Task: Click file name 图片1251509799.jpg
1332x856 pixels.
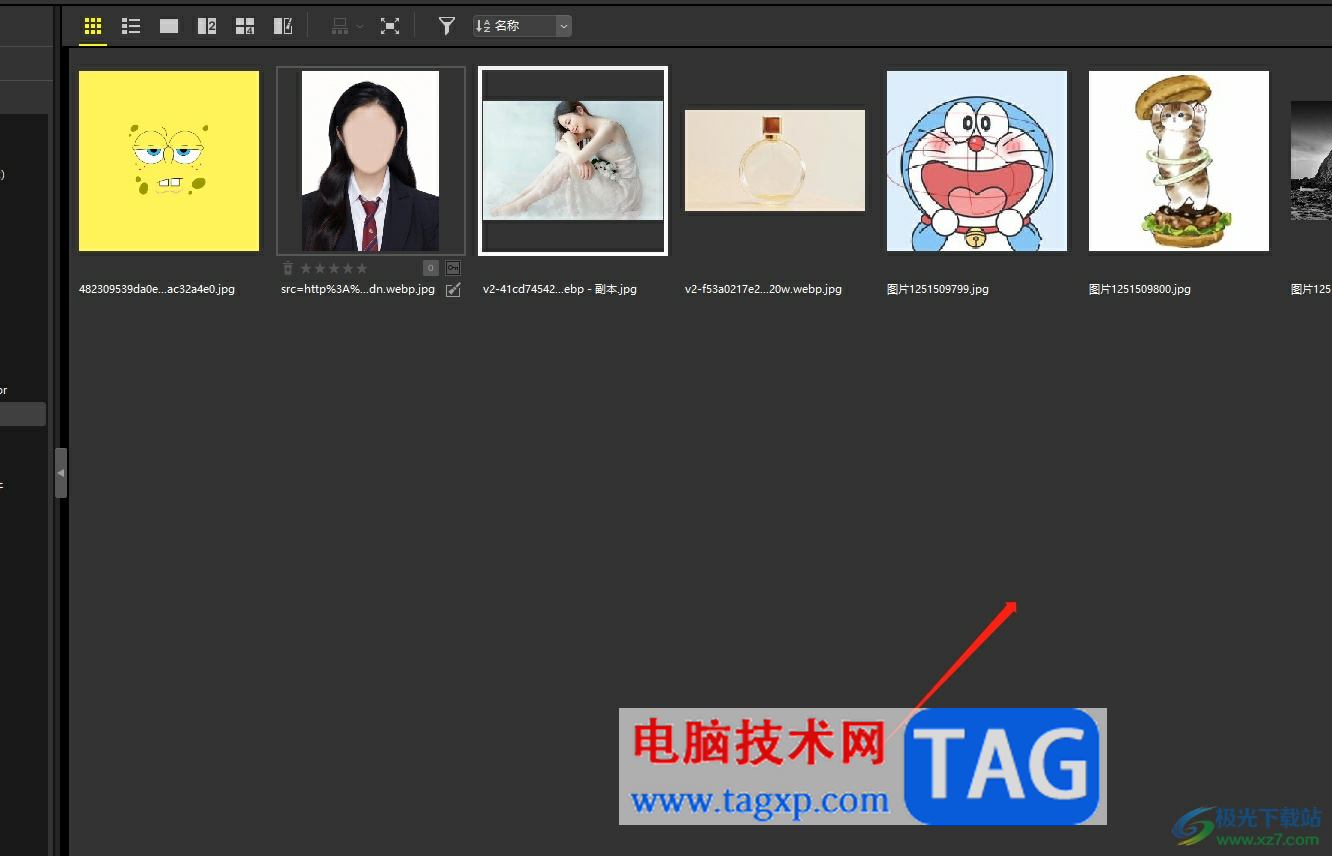Action: coord(938,290)
